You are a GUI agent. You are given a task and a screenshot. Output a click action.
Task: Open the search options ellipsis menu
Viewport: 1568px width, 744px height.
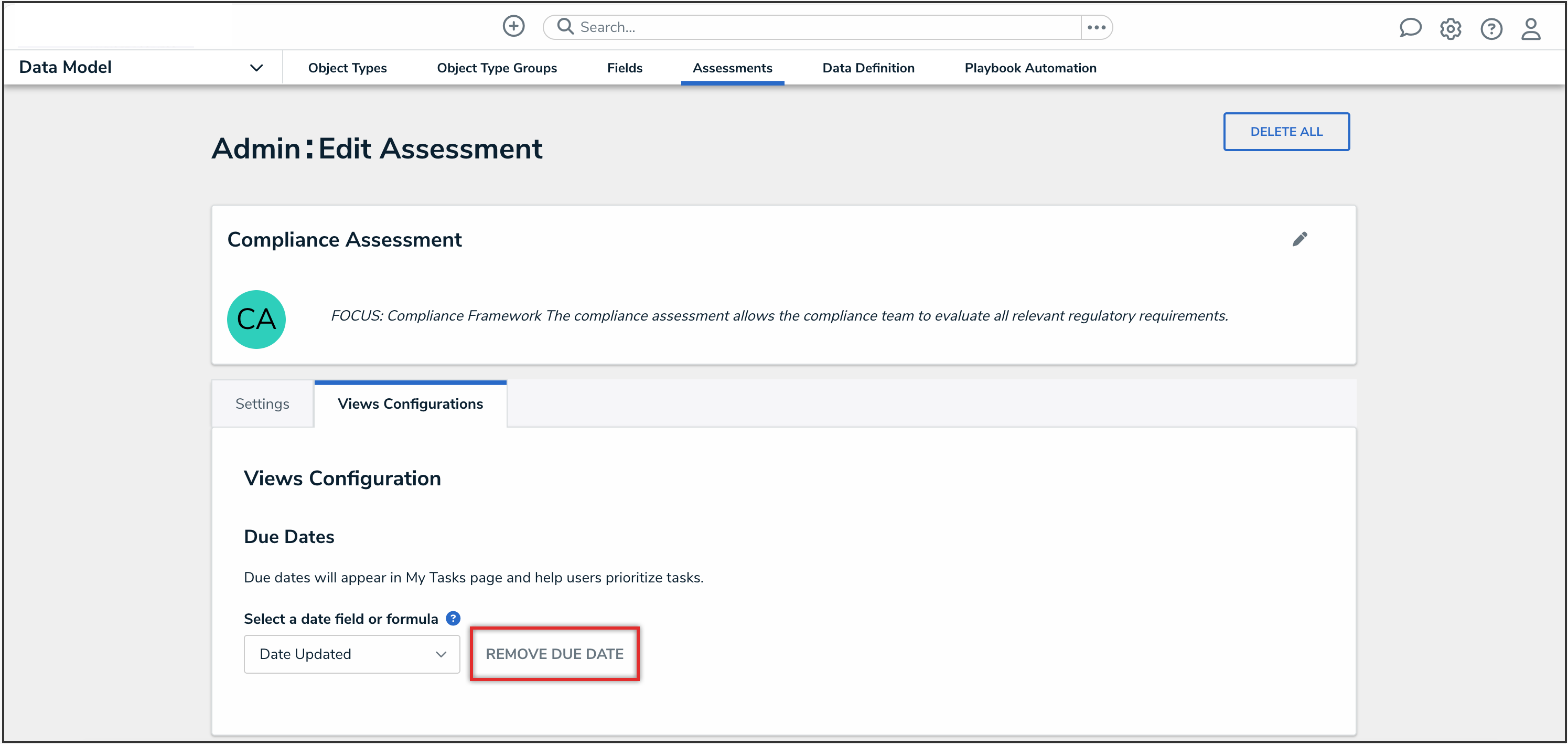pos(1096,27)
